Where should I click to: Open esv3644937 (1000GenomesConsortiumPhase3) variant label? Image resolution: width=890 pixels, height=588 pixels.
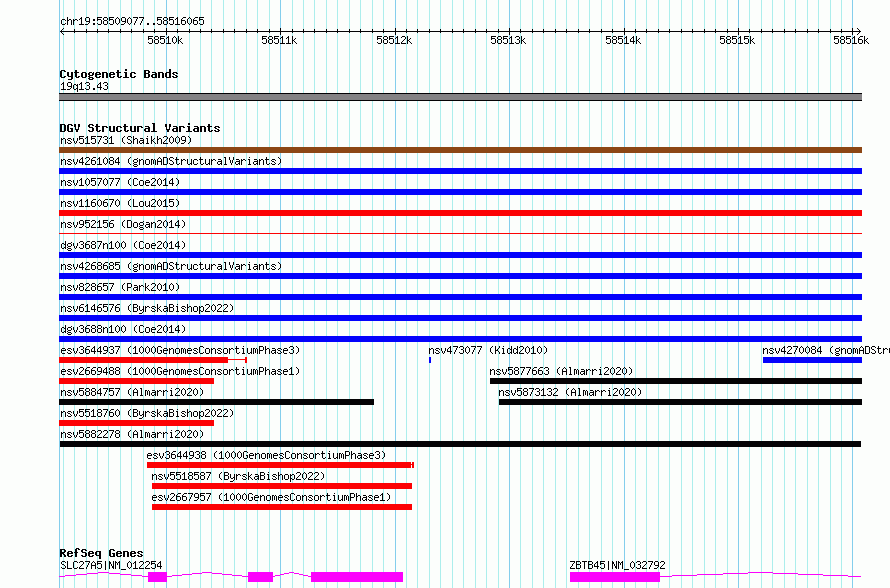click(180, 350)
